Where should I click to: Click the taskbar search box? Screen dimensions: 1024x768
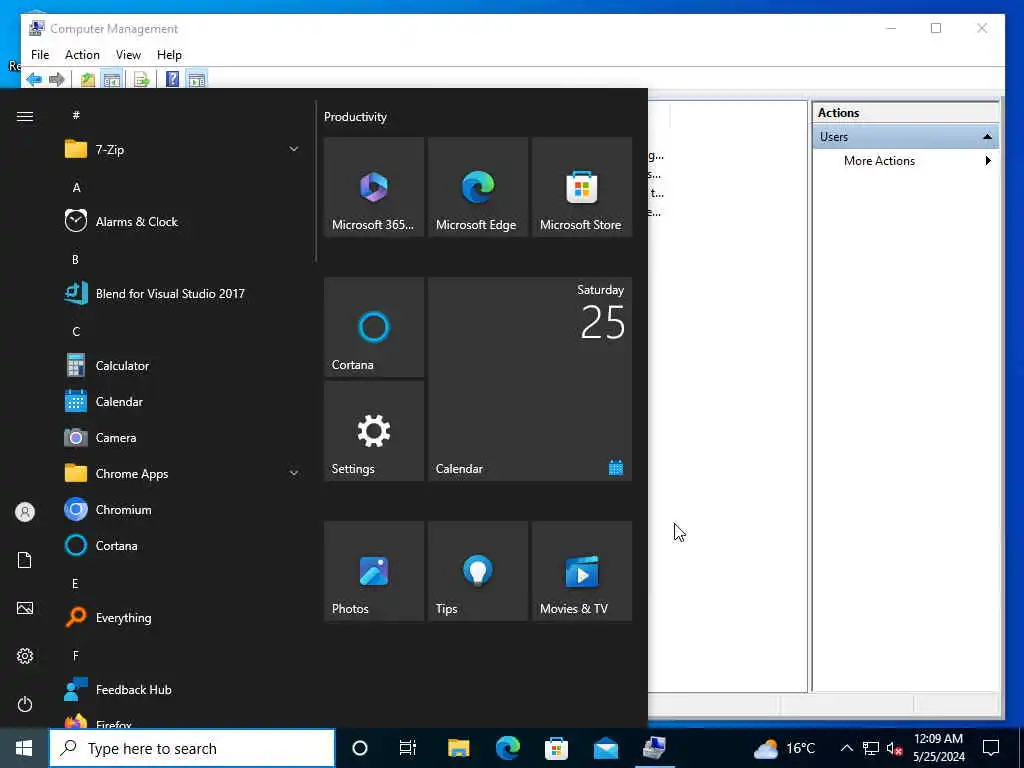tap(192, 748)
